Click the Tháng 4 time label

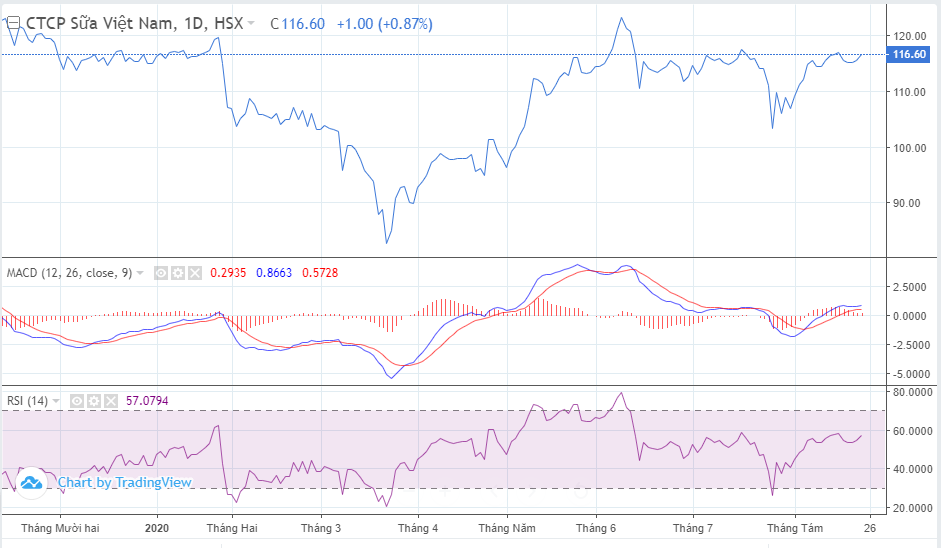pyautogui.click(x=418, y=528)
